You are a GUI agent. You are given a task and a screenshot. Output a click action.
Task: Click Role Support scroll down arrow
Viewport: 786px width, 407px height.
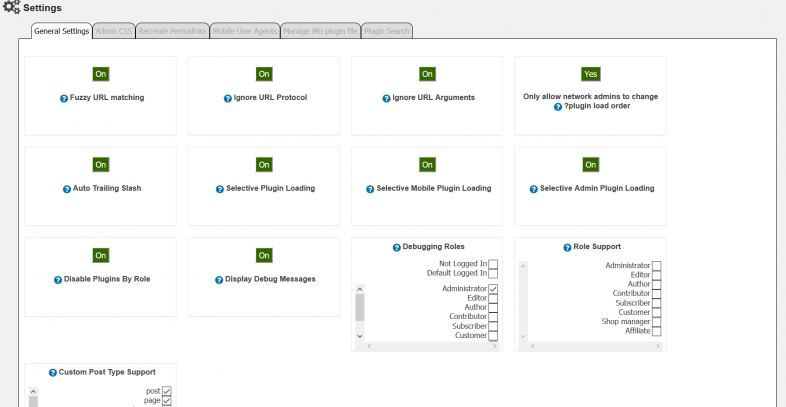tap(523, 336)
